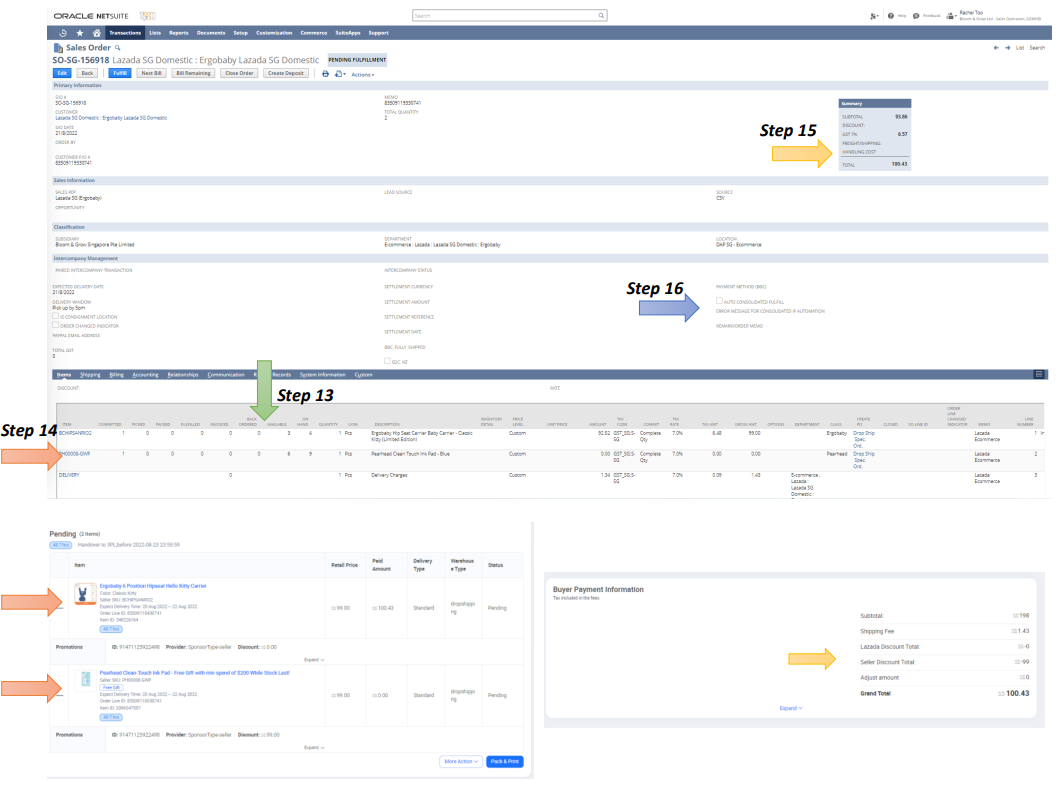The image size is (1060, 787).
Task: Open the BCHIPSANRIO2 item link
Action: tap(75, 433)
